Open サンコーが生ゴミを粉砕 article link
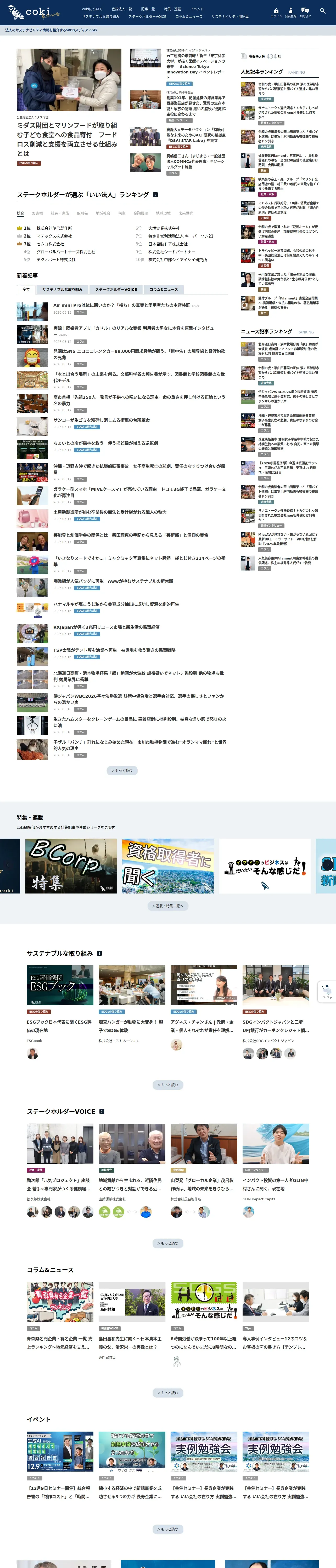336x1568 pixels. [101, 420]
